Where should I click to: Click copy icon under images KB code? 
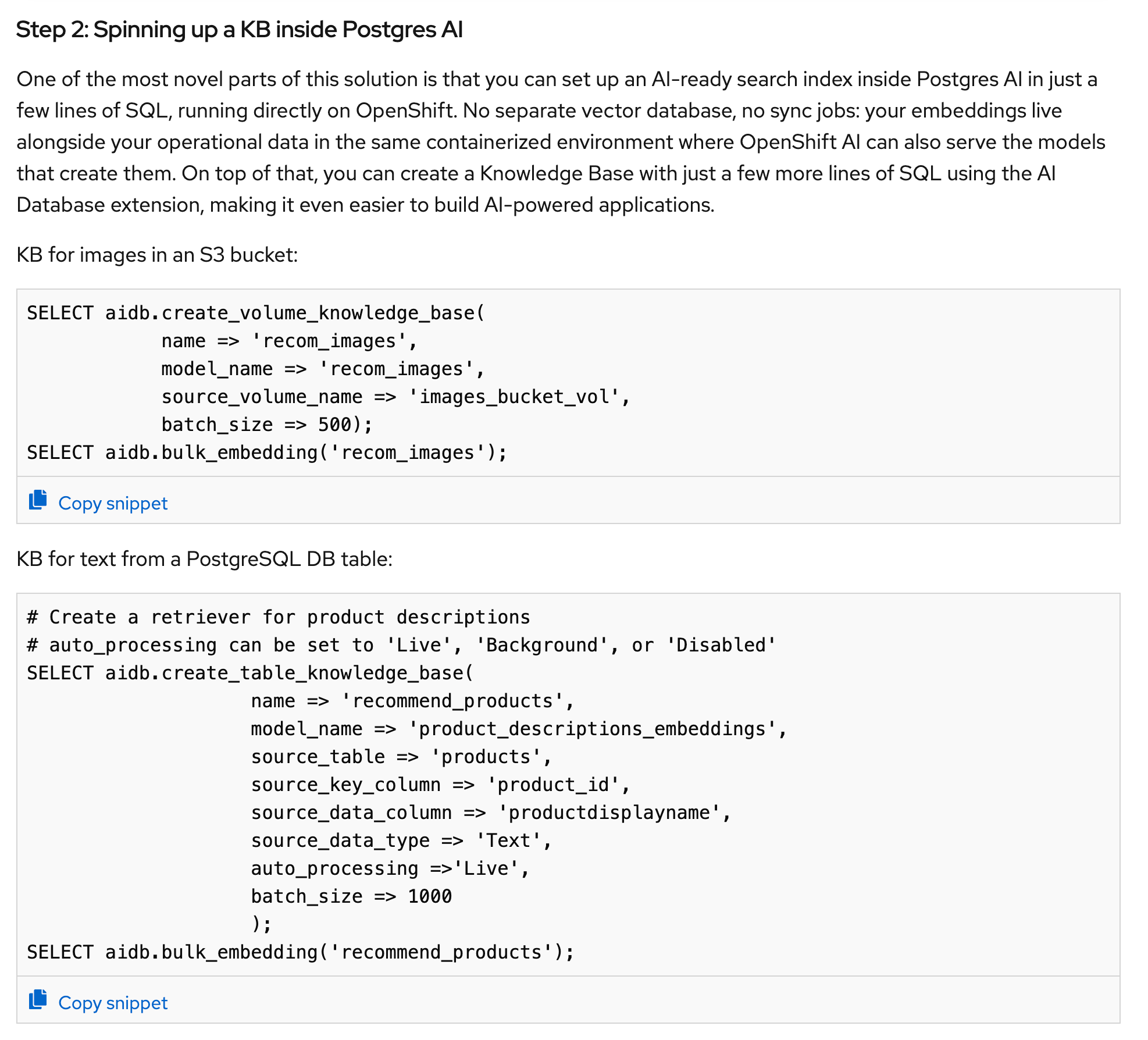click(38, 500)
